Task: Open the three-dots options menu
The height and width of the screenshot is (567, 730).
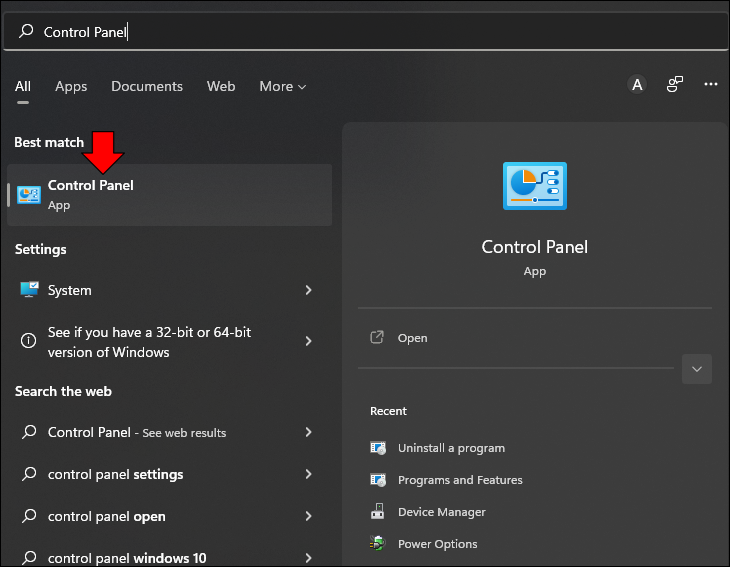Action: tap(710, 84)
